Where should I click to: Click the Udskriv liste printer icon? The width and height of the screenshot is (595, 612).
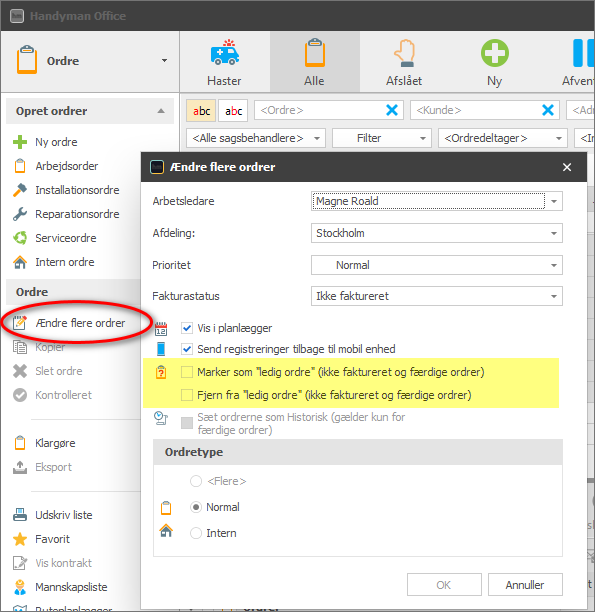pyautogui.click(x=20, y=515)
